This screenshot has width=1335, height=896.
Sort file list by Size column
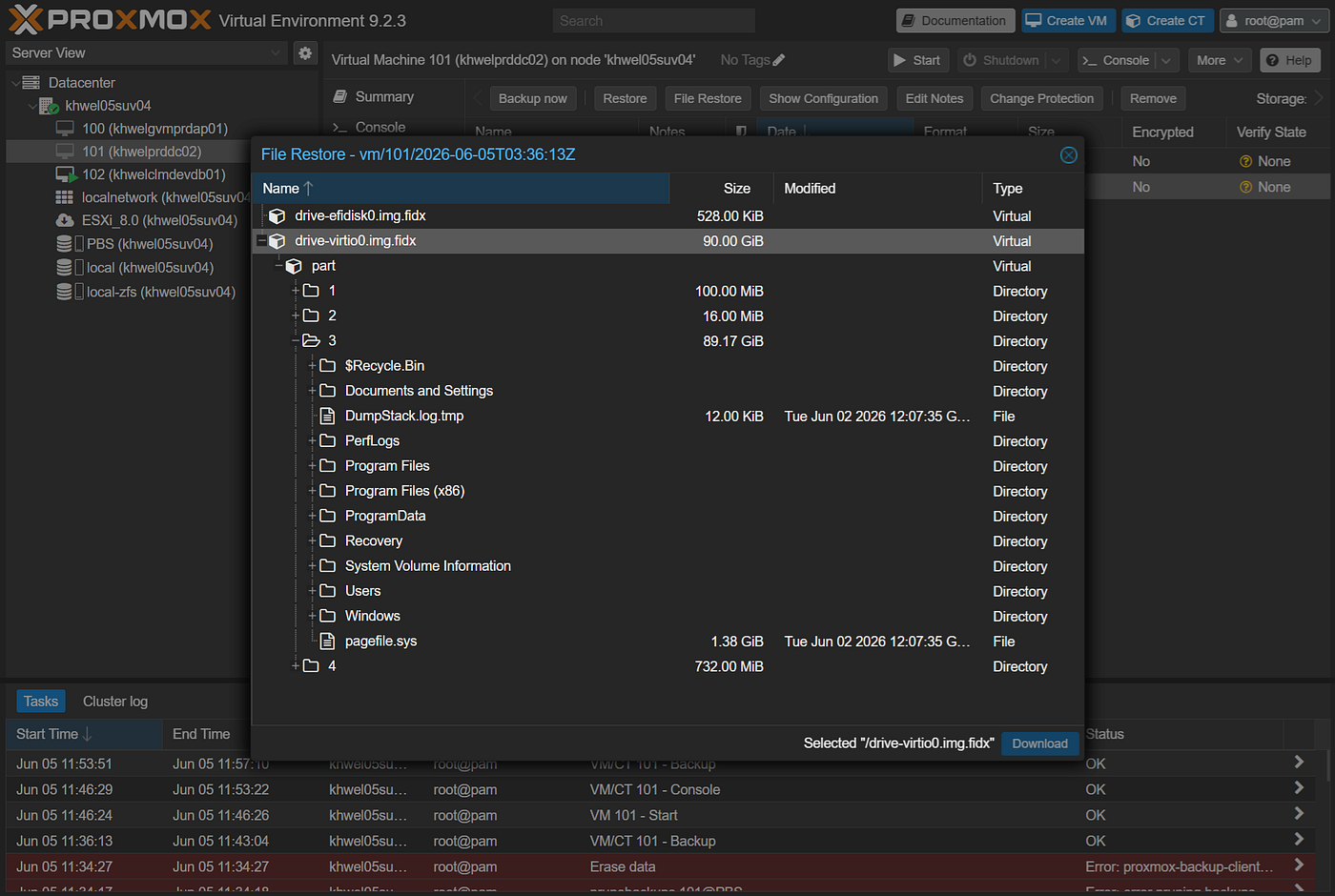click(721, 189)
